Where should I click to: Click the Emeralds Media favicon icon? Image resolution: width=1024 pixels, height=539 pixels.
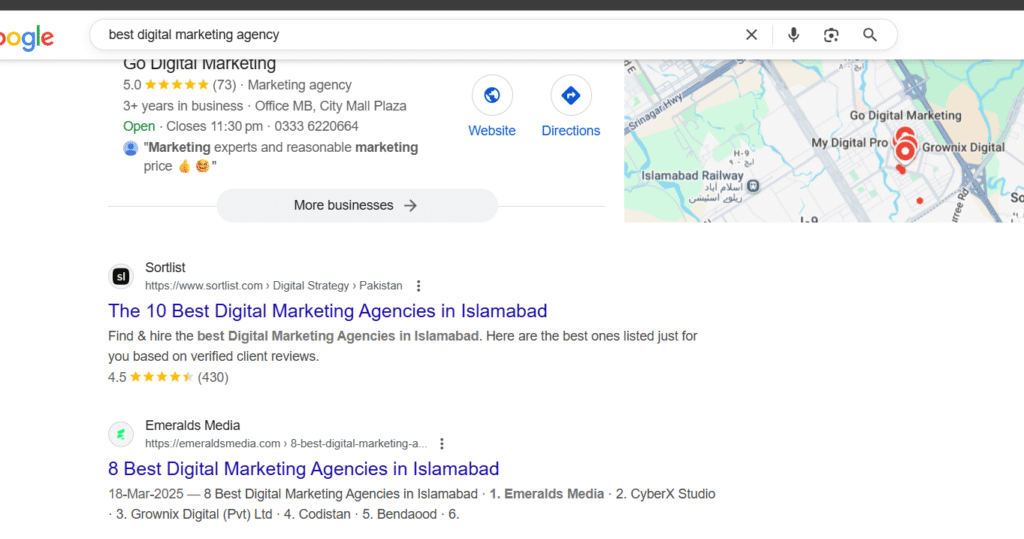pos(121,434)
